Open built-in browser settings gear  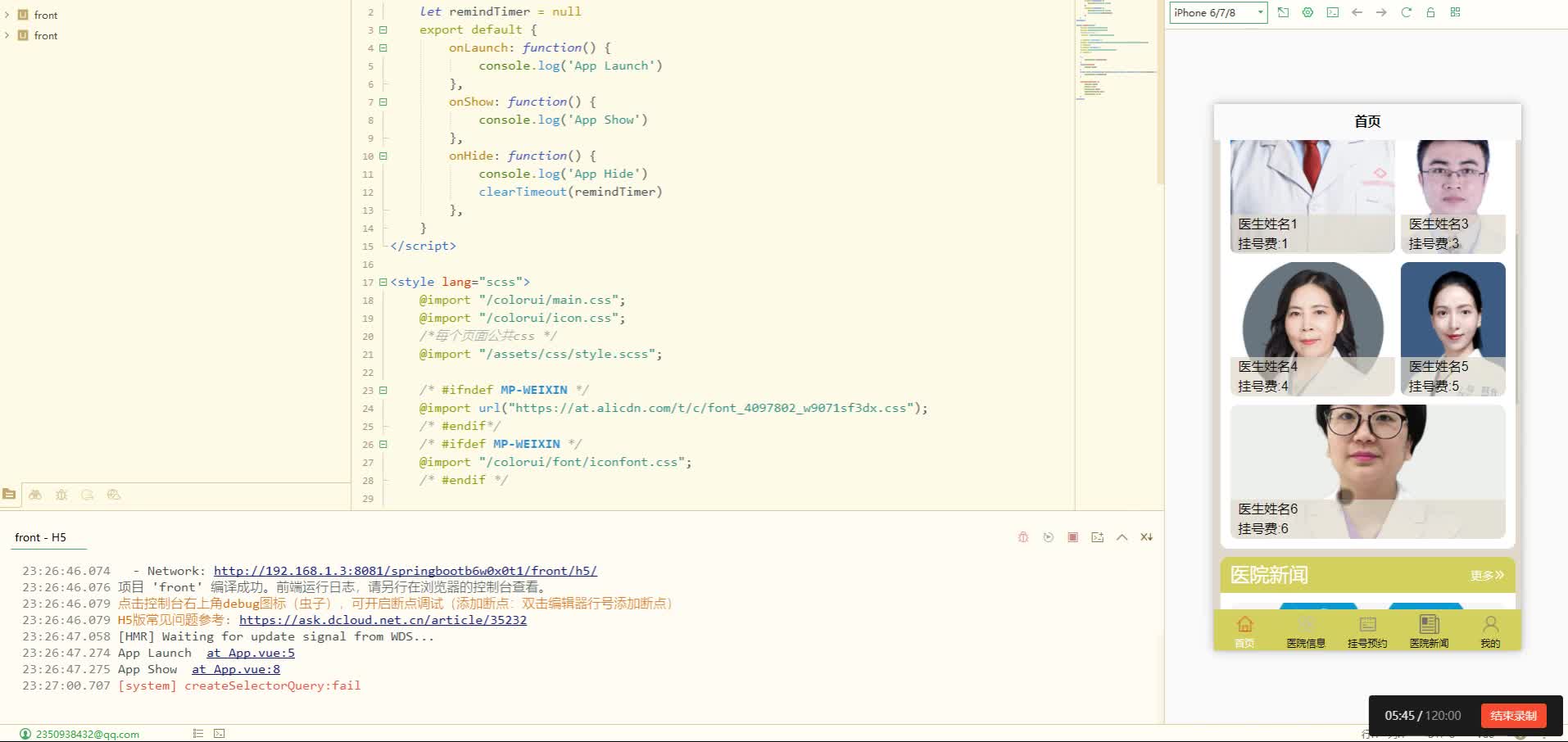[x=1307, y=12]
